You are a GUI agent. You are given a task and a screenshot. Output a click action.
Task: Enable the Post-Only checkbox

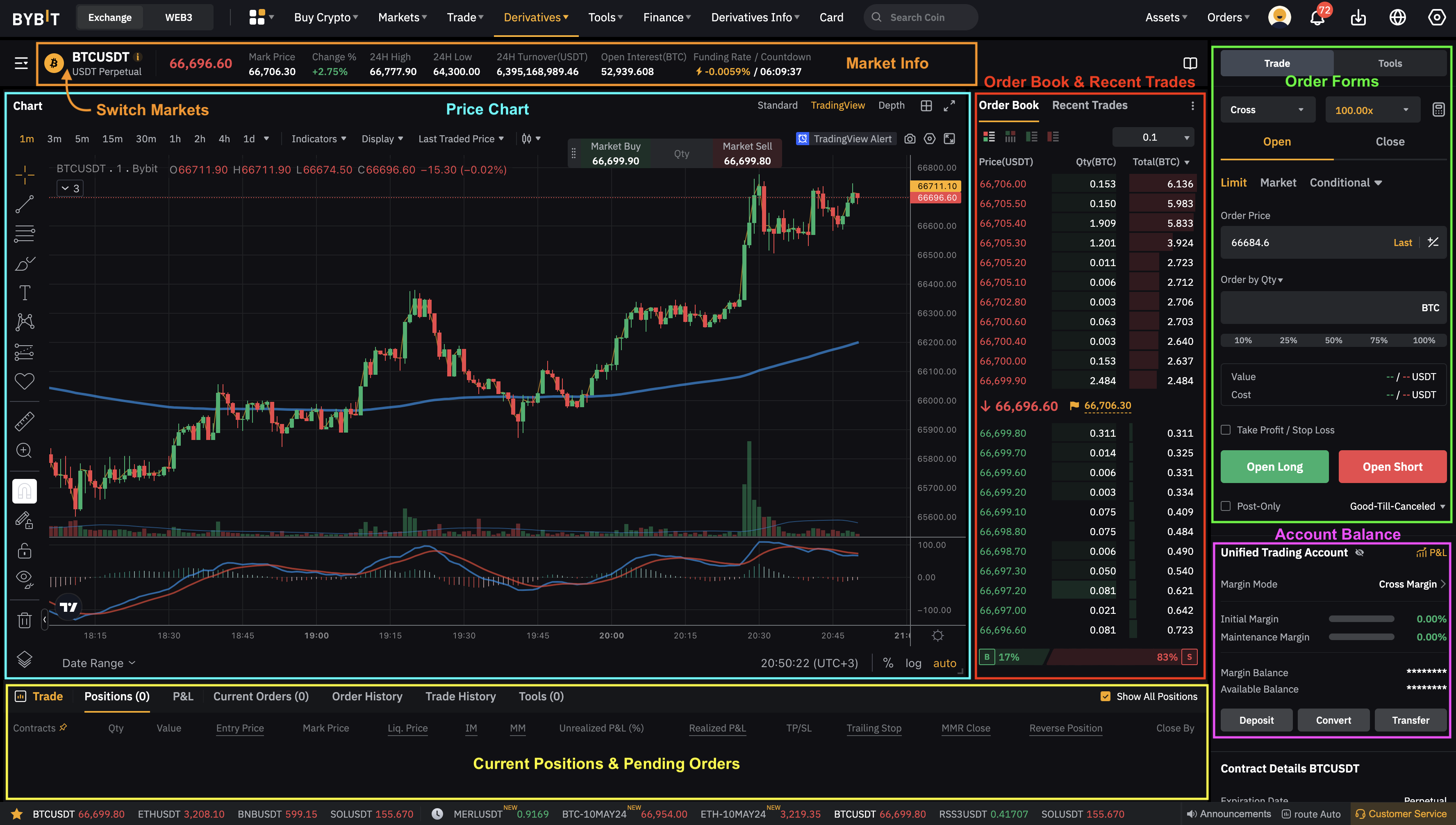point(1226,506)
